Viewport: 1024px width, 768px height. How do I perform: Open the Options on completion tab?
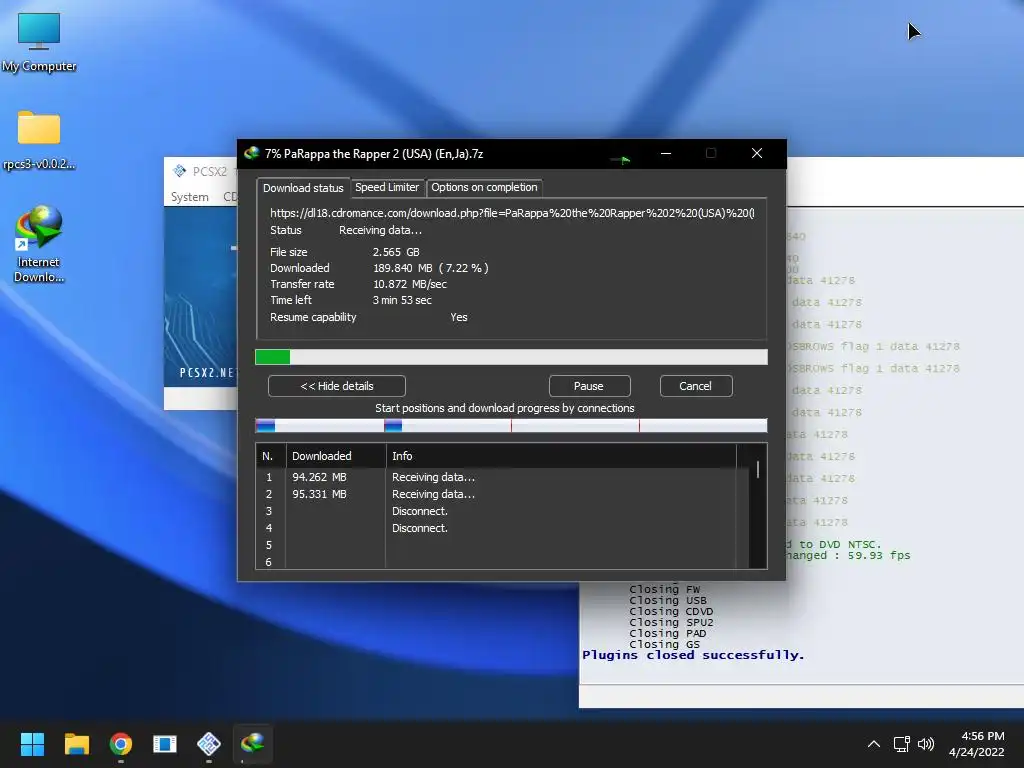(484, 187)
